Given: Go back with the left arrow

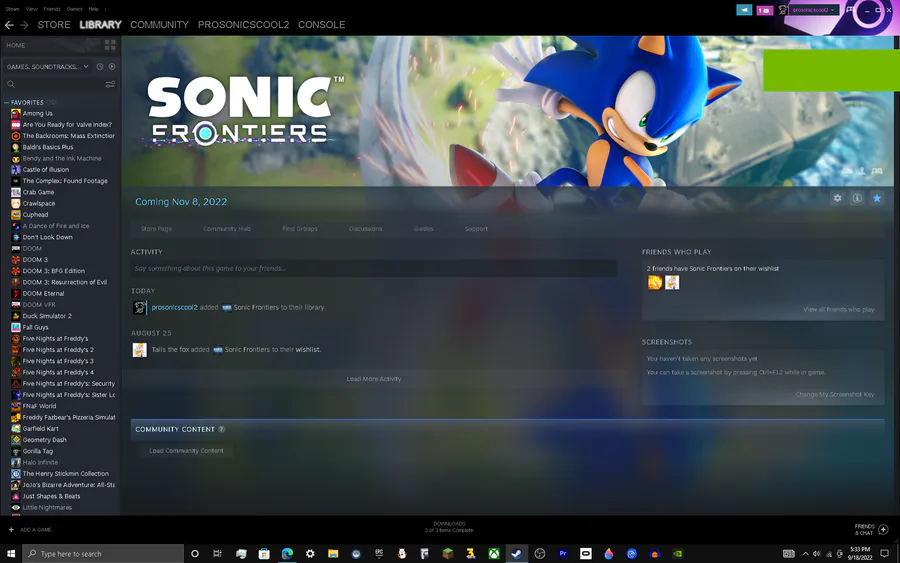Looking at the screenshot, I should click(9, 25).
